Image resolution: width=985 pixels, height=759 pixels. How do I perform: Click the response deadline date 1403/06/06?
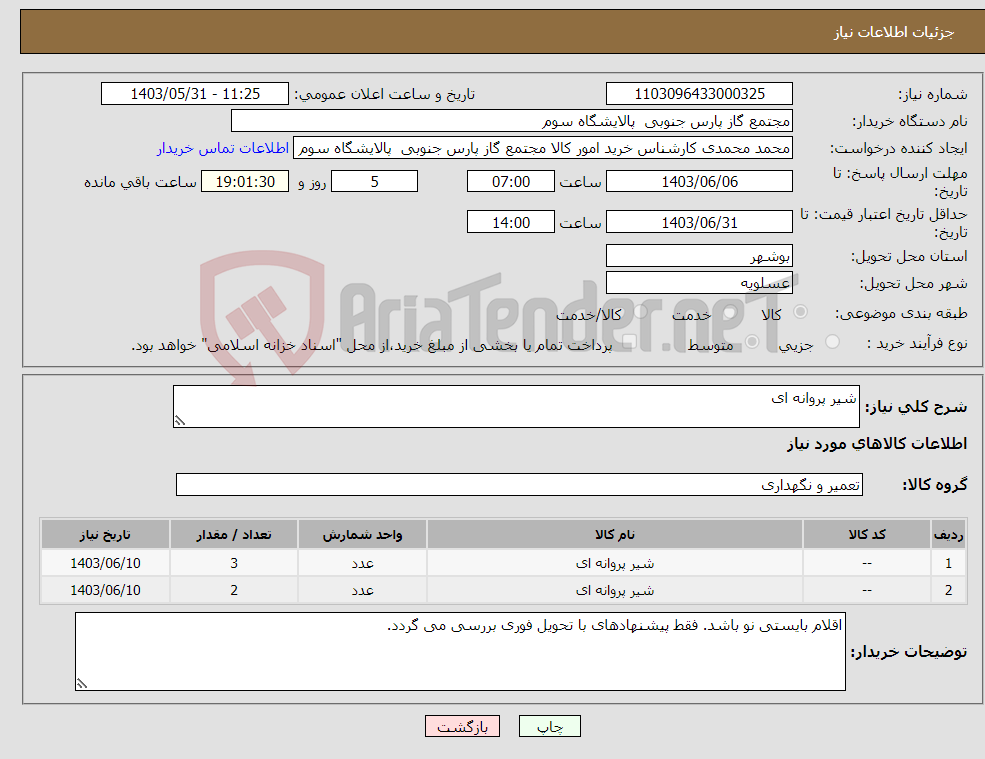click(699, 182)
